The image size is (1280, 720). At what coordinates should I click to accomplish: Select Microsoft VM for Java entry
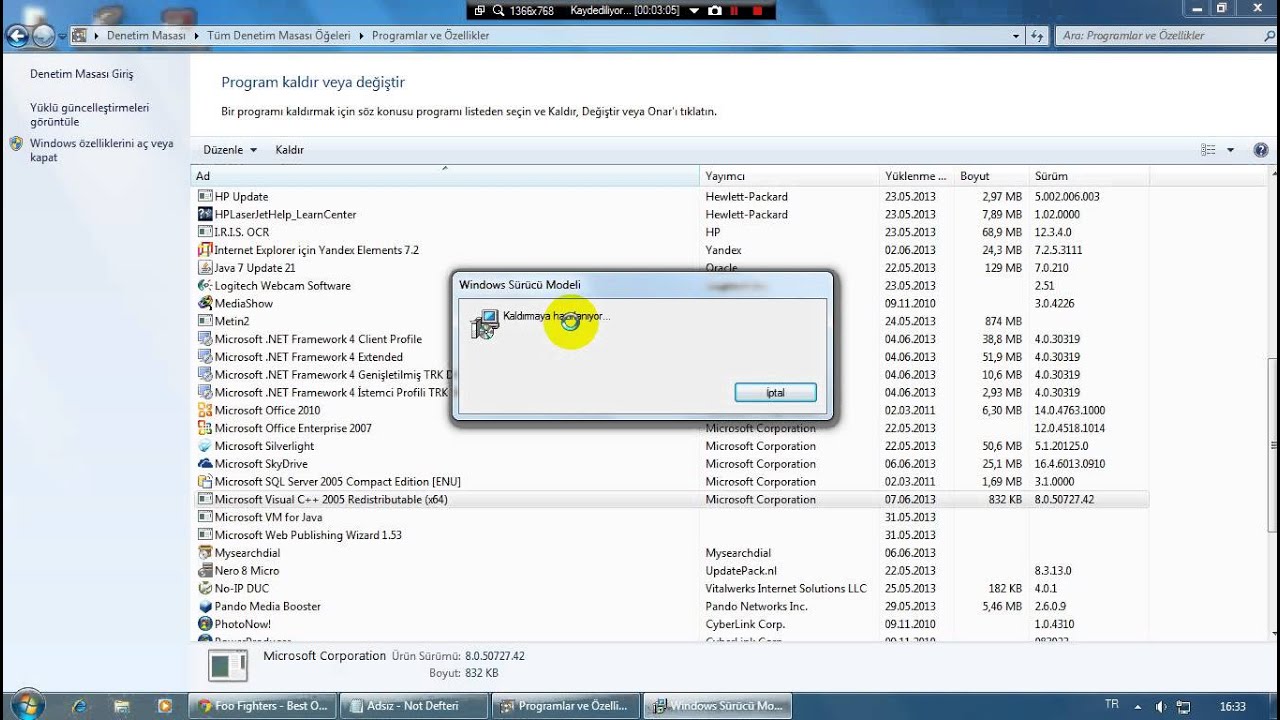point(670,517)
